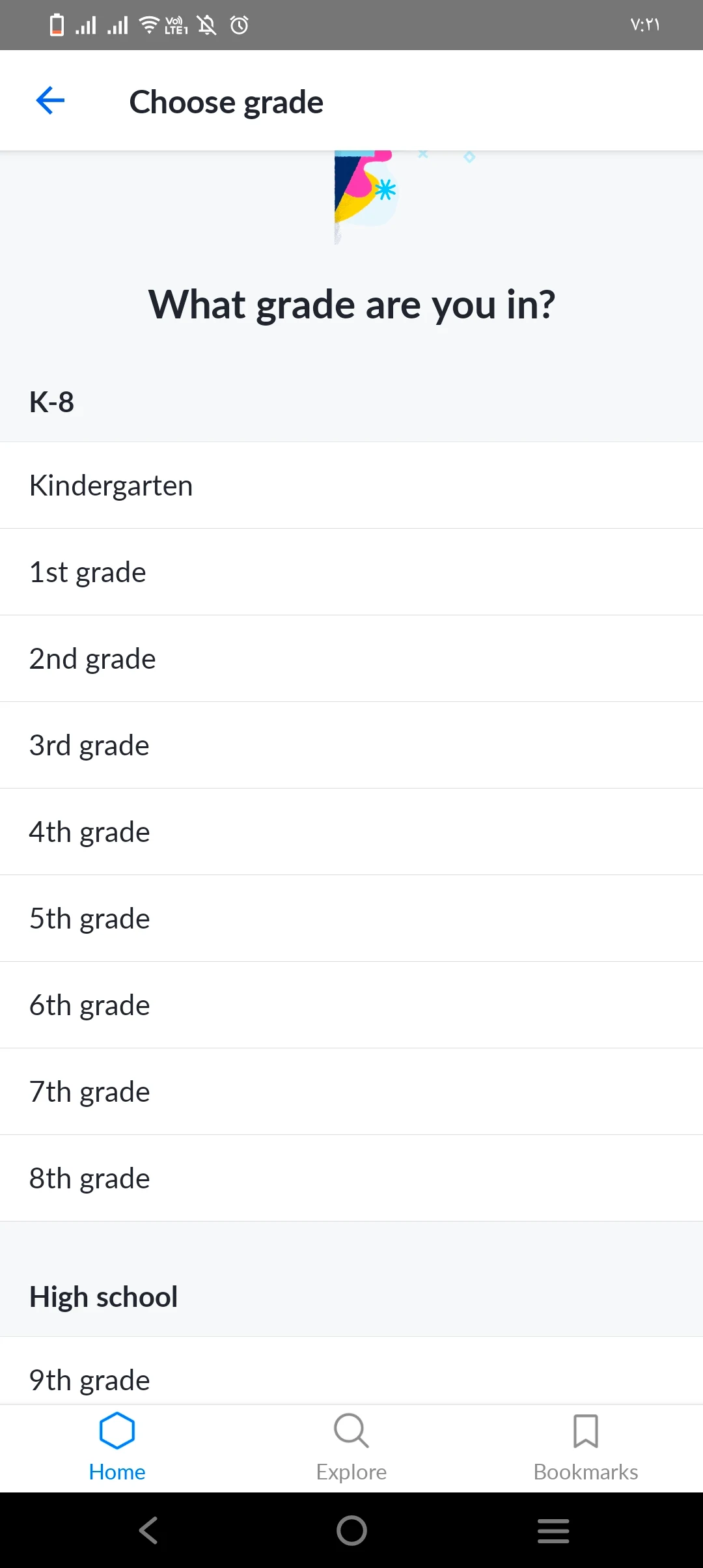Pick 3rd grade
The image size is (703, 1568).
point(351,745)
